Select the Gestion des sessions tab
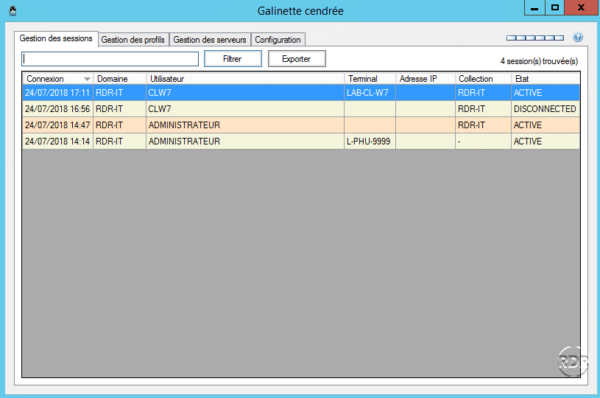The width and height of the screenshot is (600, 398). (x=56, y=39)
